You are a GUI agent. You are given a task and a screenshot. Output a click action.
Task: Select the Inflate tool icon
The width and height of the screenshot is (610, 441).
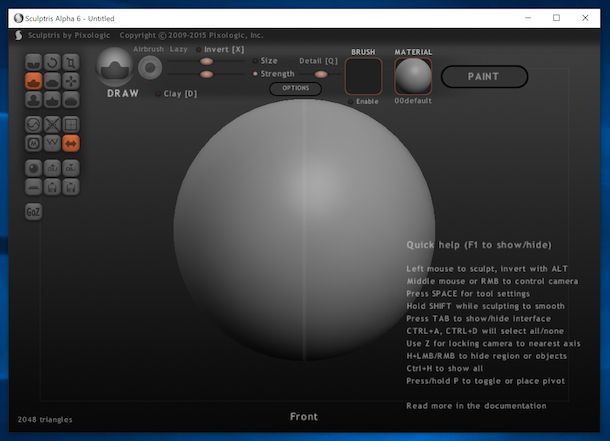point(33,100)
